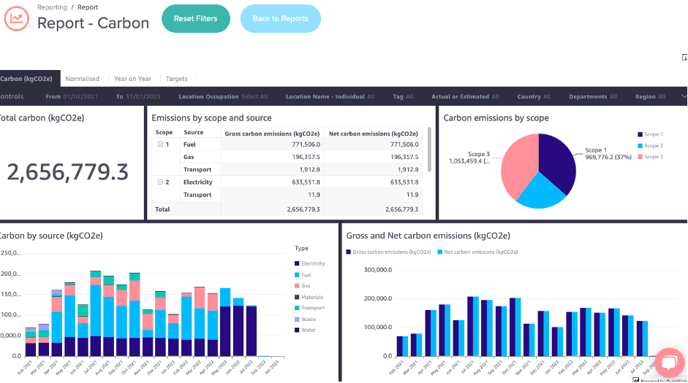Toggle Waste legend entry in source chart

coord(305,319)
